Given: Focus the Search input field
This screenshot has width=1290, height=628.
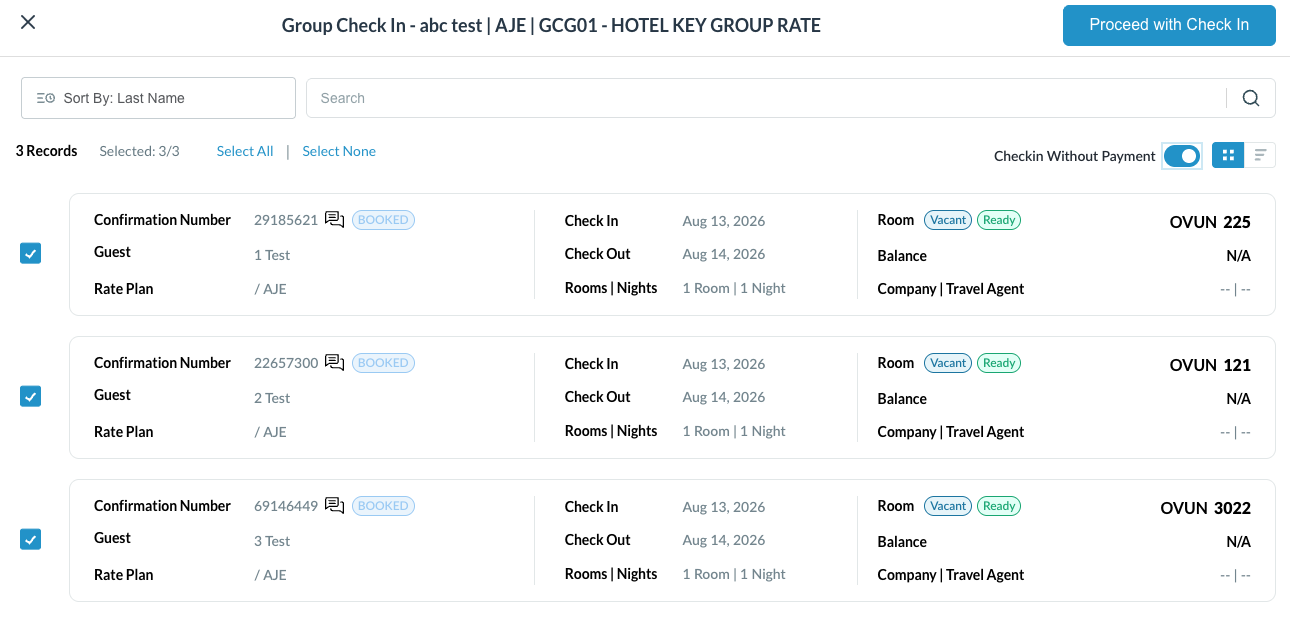Looking at the screenshot, I should pos(766,98).
